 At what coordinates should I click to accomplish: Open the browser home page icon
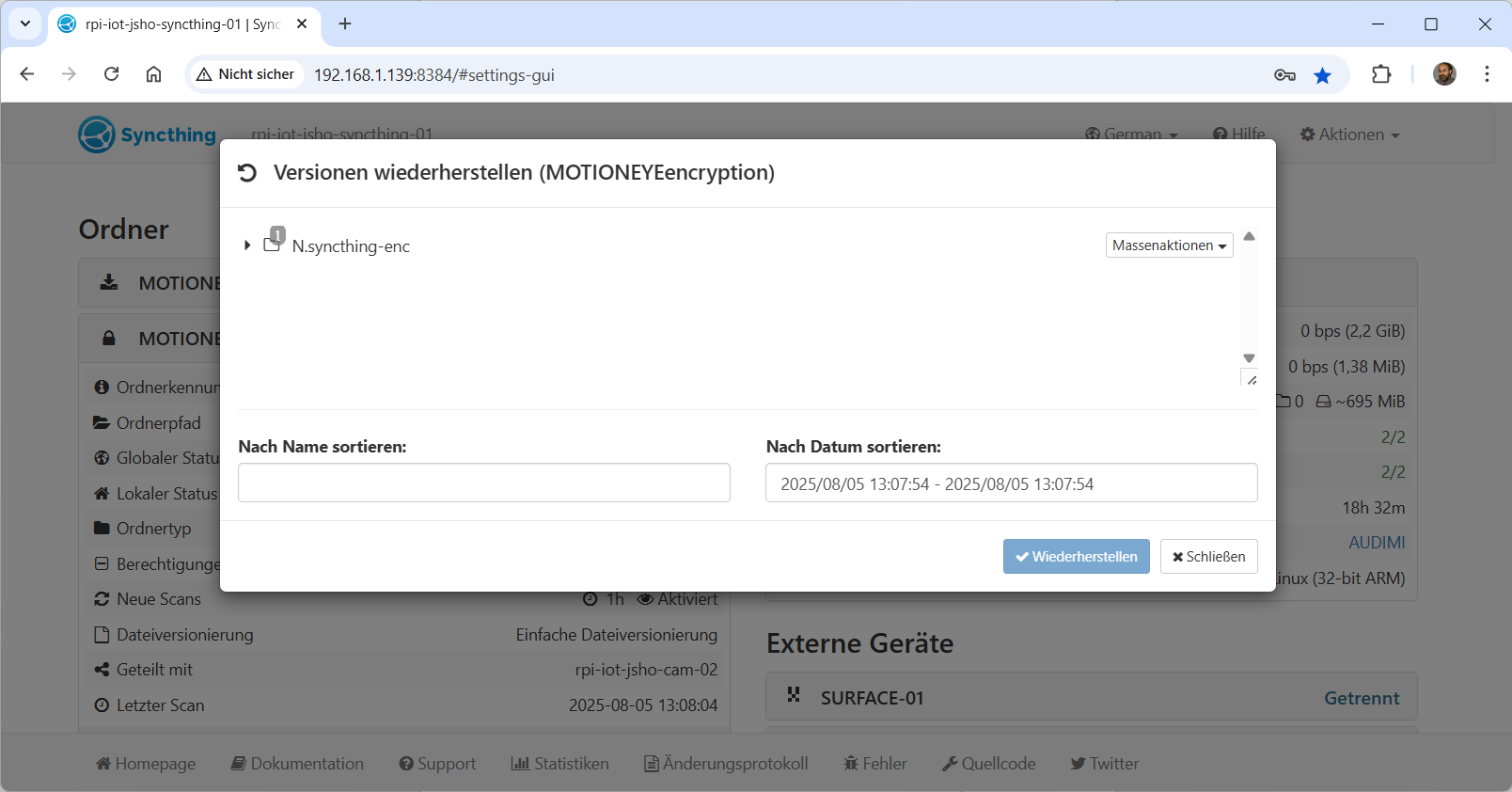pyautogui.click(x=153, y=74)
